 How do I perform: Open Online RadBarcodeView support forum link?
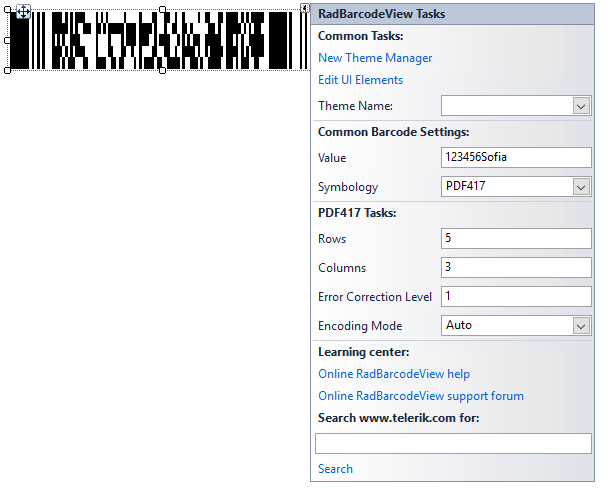[x=421, y=396]
